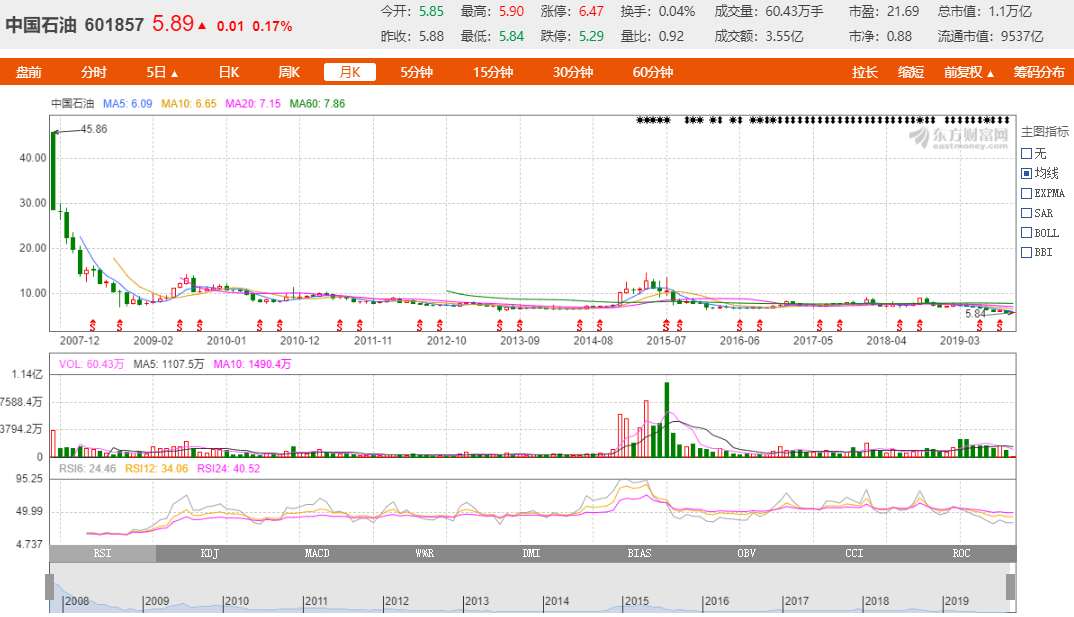Switch to the 15分钟 chart

493,72
